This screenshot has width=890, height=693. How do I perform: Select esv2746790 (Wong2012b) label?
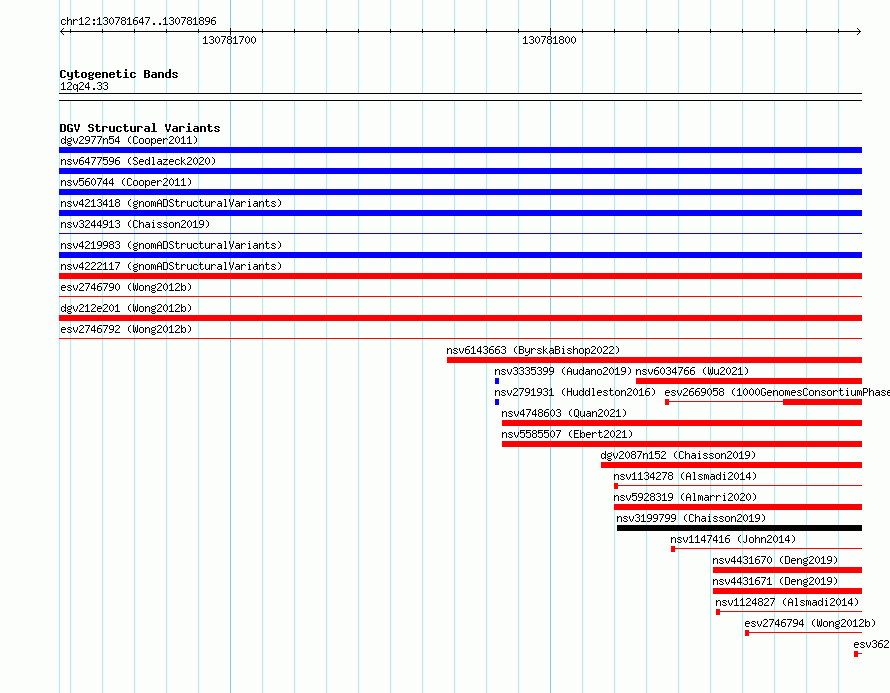pos(126,287)
